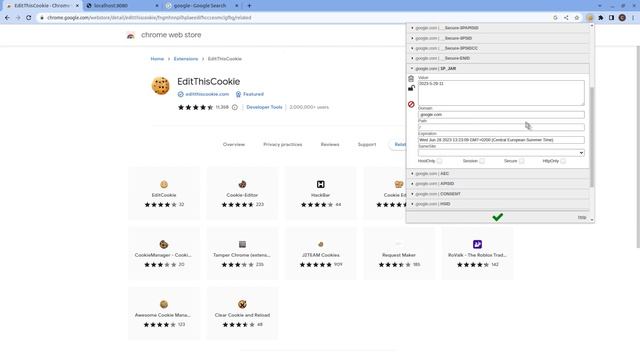Enable the HttpOnly checkbox
The image size is (640, 360).
[563, 161]
